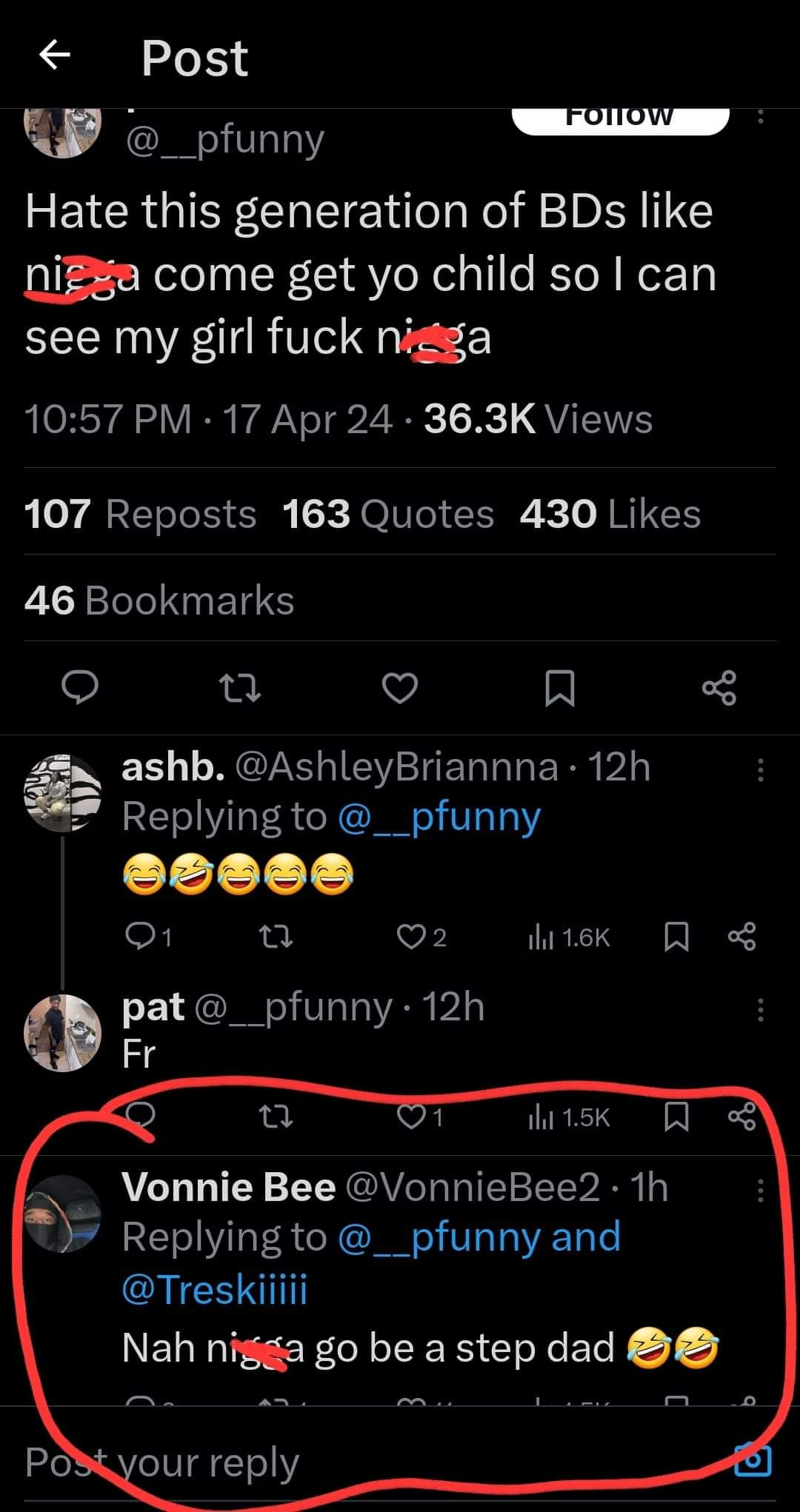The width and height of the screenshot is (800, 1512).
Task: Bookmark ashb.'s reply
Action: coord(676,938)
